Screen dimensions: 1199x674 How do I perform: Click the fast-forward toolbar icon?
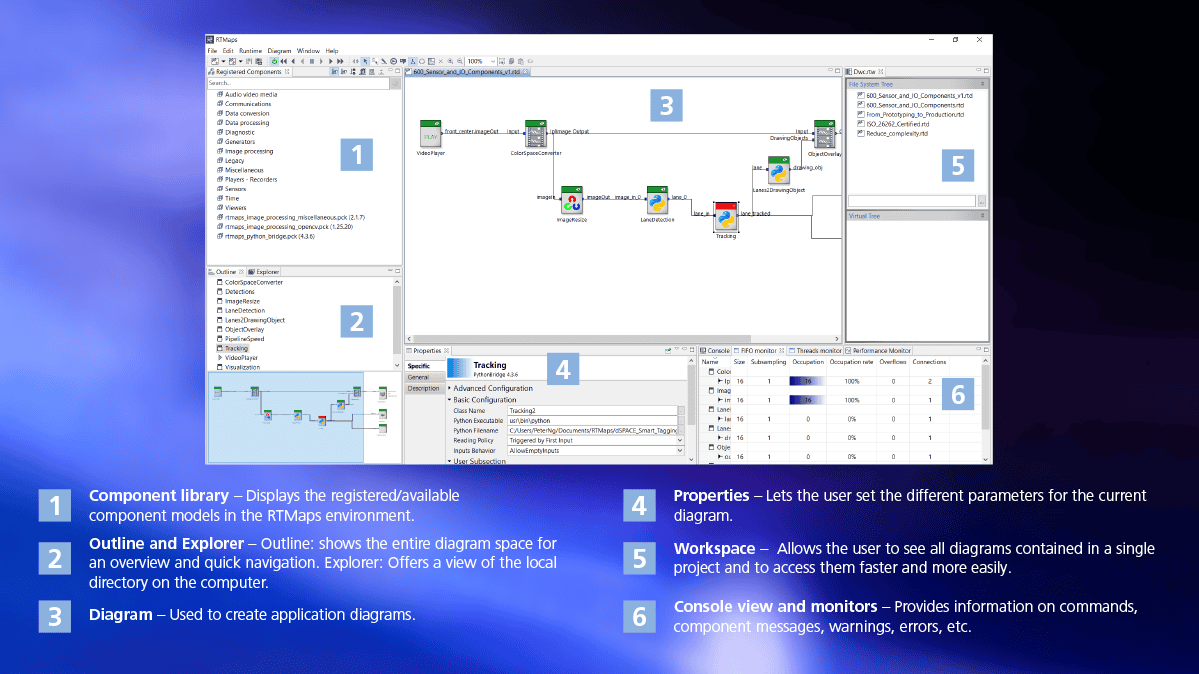[340, 61]
